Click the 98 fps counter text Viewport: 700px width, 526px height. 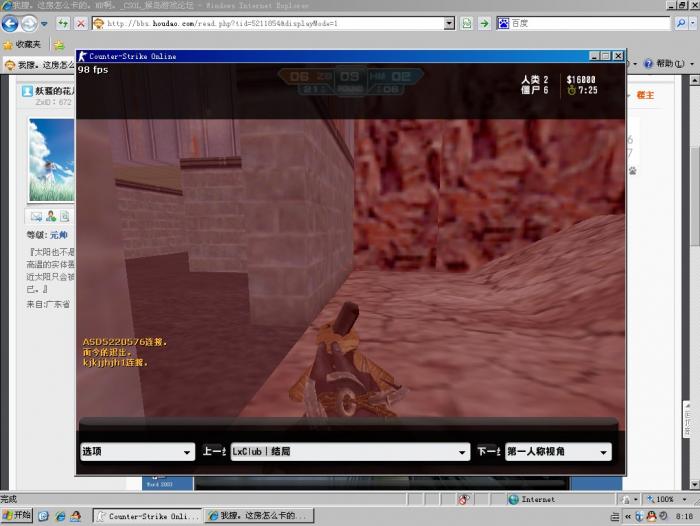click(93, 70)
